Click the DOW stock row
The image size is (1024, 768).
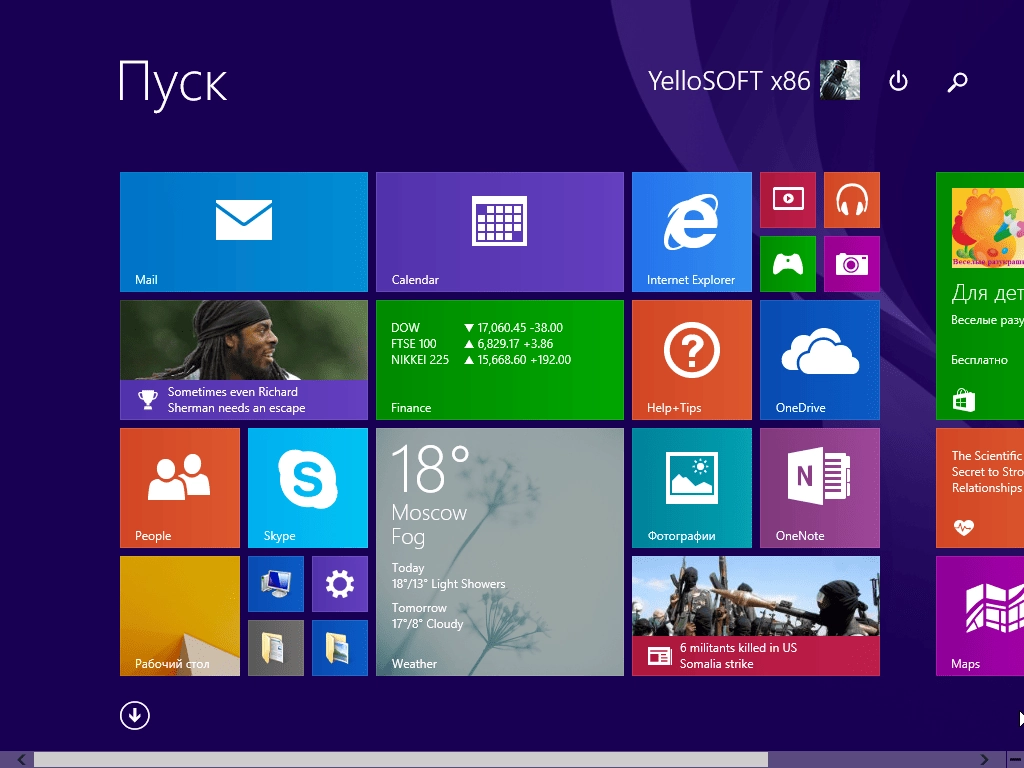477,328
